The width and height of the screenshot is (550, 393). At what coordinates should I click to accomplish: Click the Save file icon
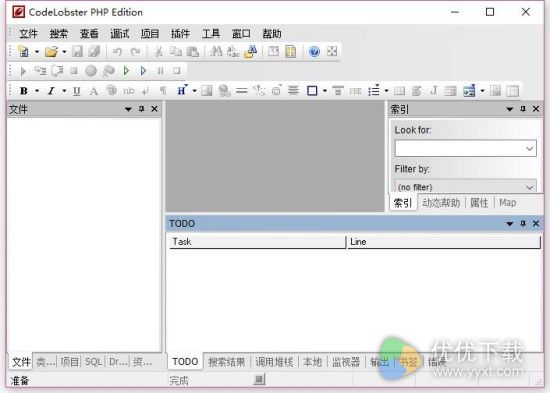[77, 52]
